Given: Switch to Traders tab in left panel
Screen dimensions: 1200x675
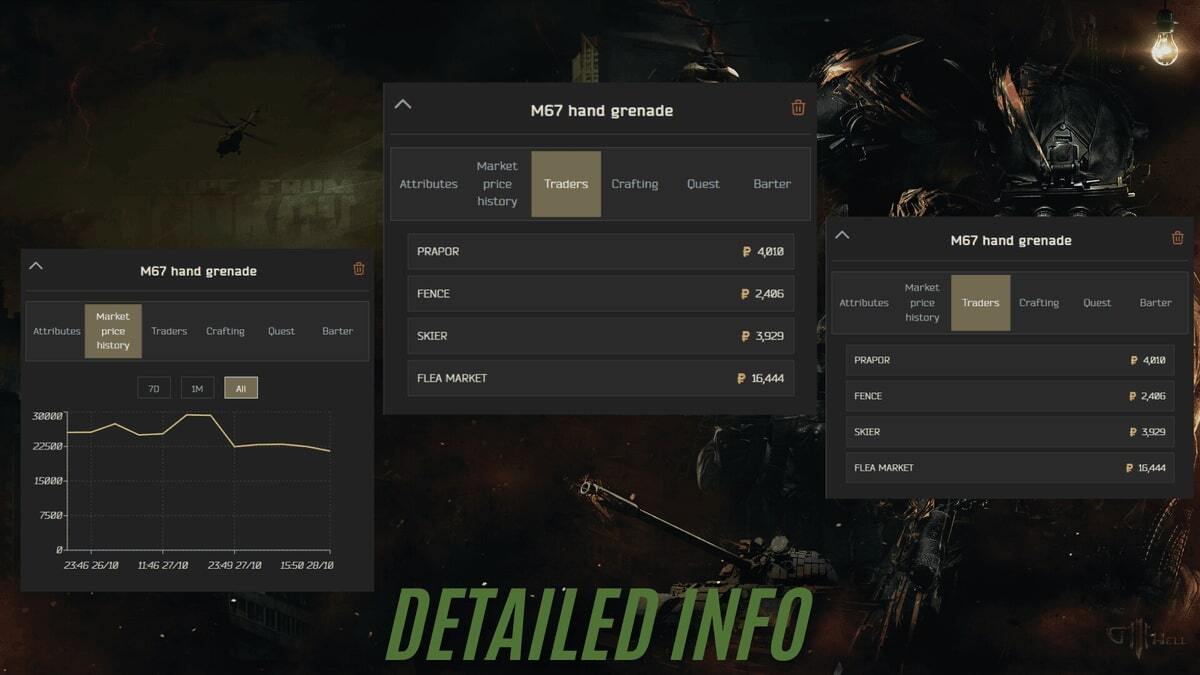Looking at the screenshot, I should point(169,331).
